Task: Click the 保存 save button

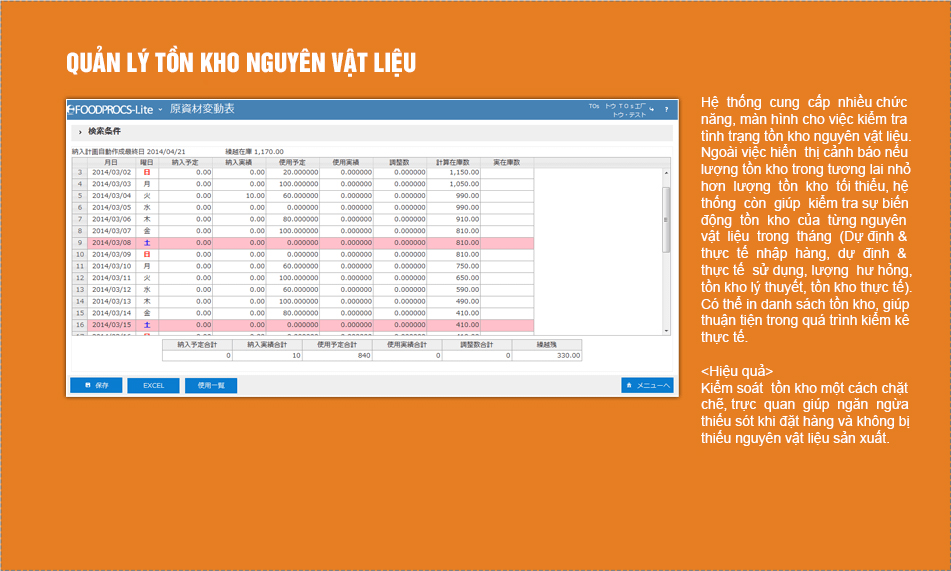Action: (96, 385)
